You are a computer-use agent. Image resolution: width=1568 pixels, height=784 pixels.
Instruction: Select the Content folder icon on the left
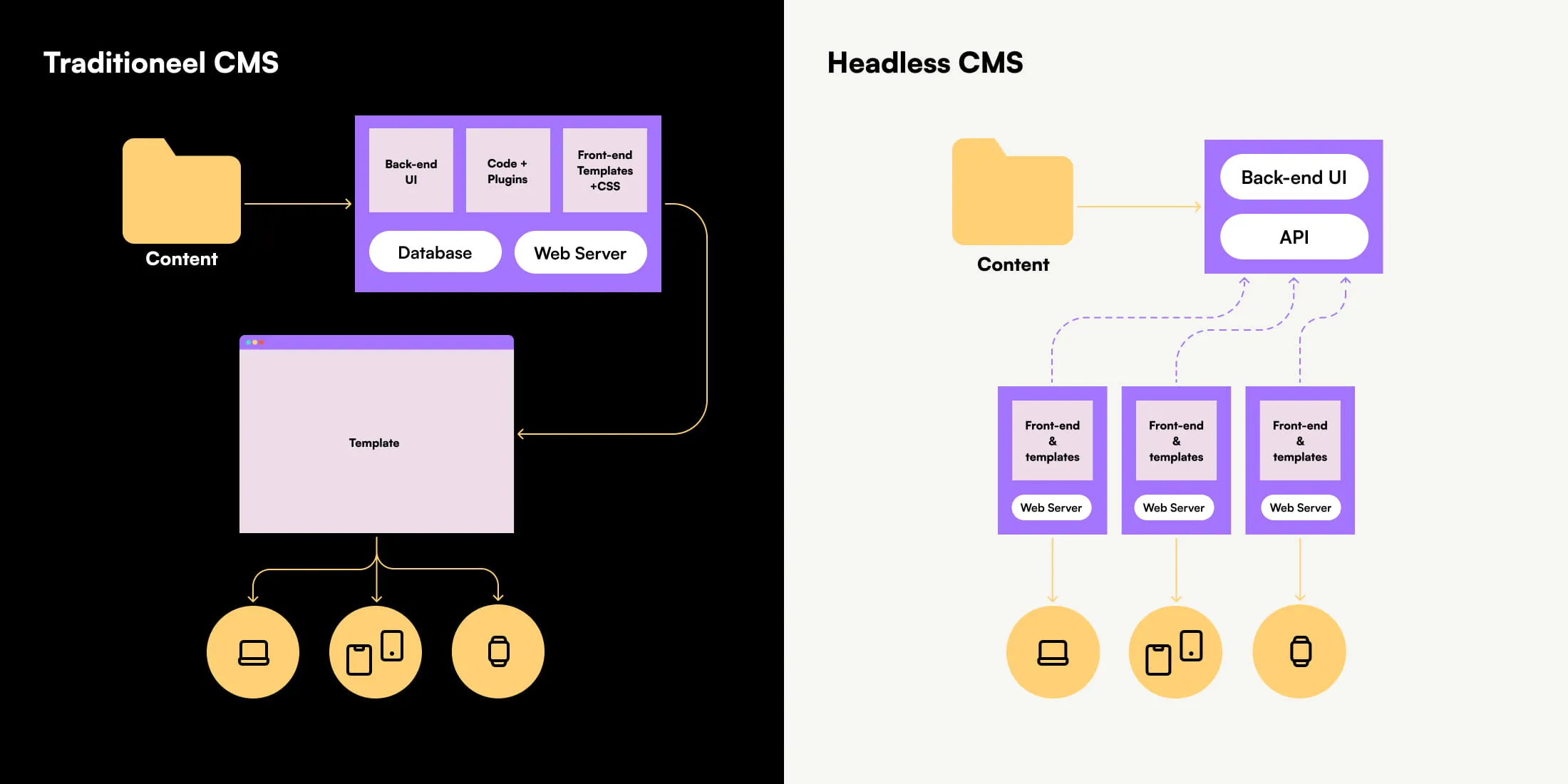(181, 190)
